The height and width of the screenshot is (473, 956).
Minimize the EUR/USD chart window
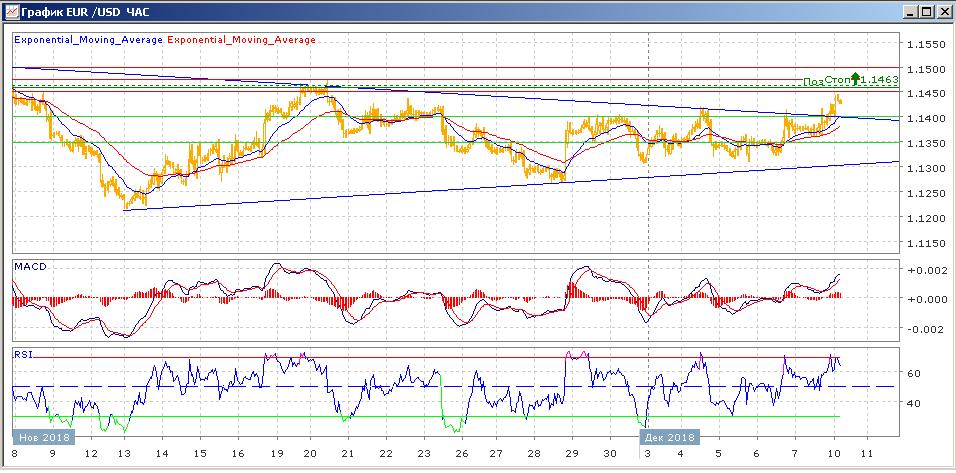pos(910,12)
